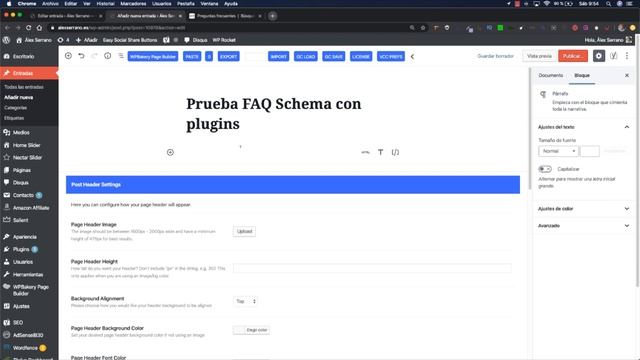Viewport: 640px width, 360px height.
Task: Switch to the Documento tab
Action: 551,76
